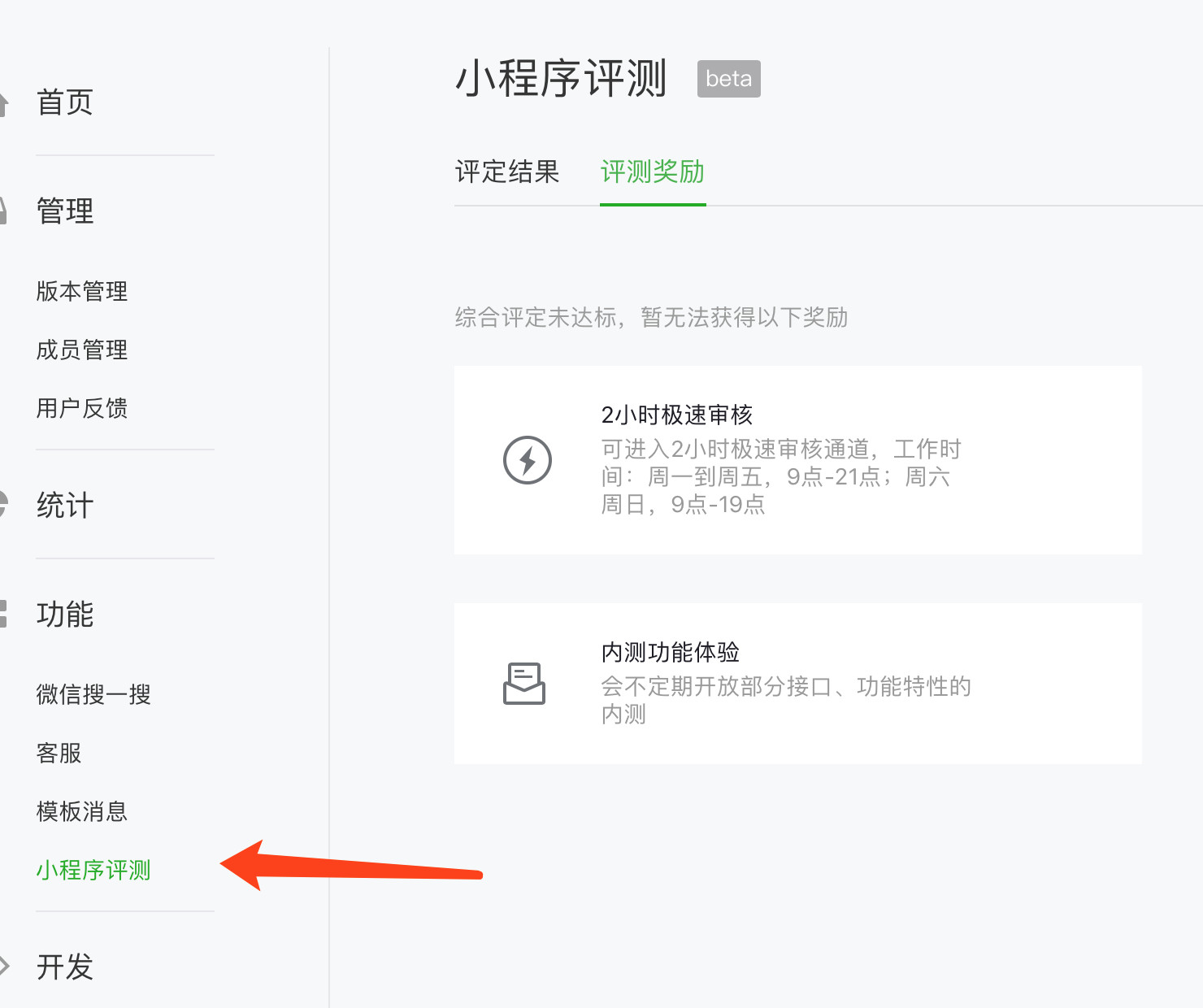Open the 2小时极速审核 reward card
This screenshot has height=1008, width=1203.
click(798, 460)
